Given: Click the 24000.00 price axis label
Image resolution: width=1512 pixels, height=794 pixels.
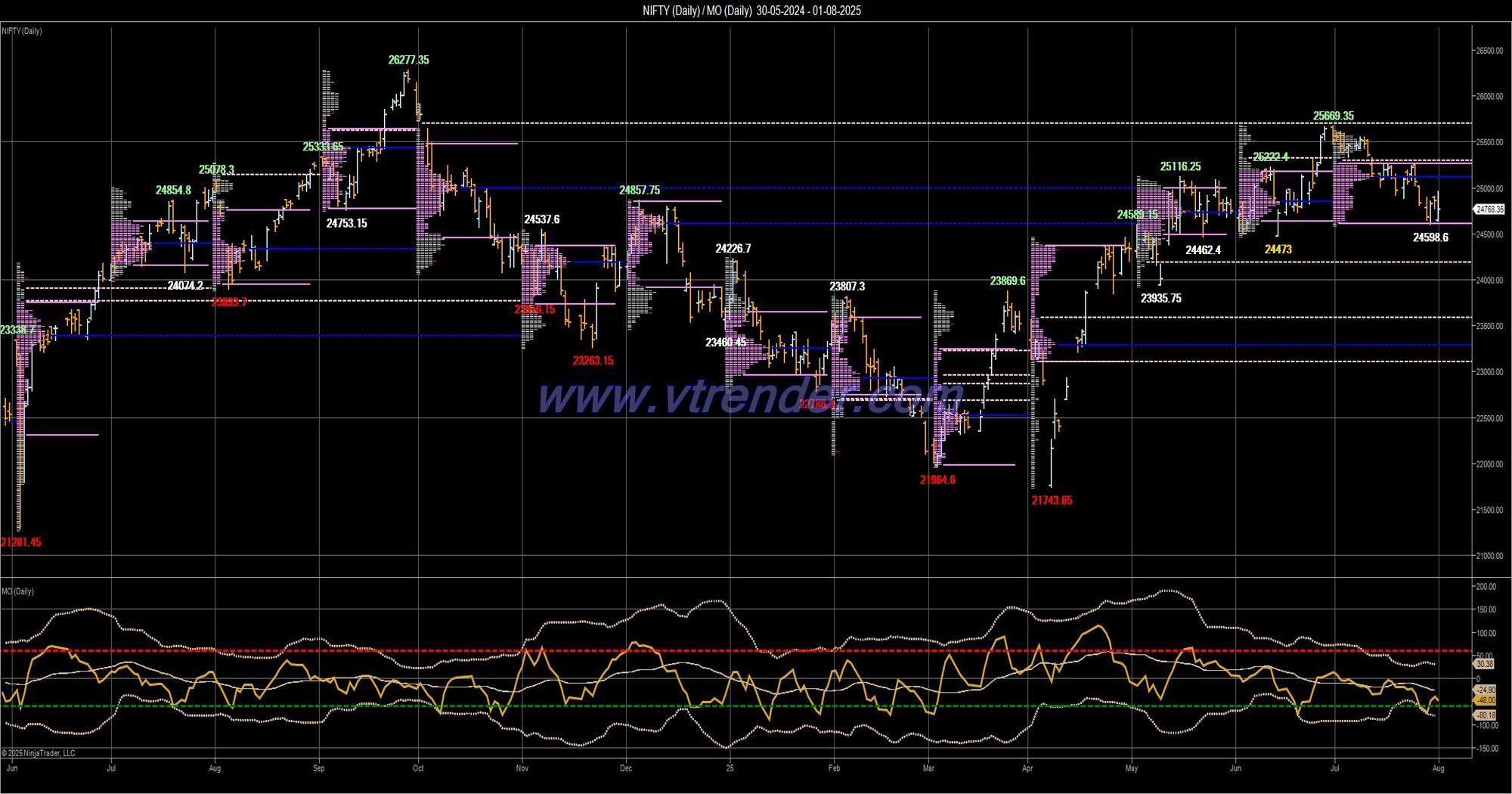Looking at the screenshot, I should coord(1489,281).
